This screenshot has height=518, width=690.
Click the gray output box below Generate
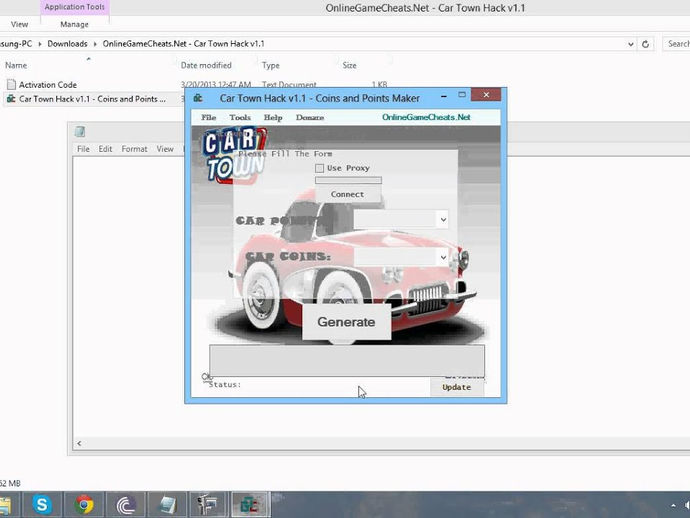347,360
